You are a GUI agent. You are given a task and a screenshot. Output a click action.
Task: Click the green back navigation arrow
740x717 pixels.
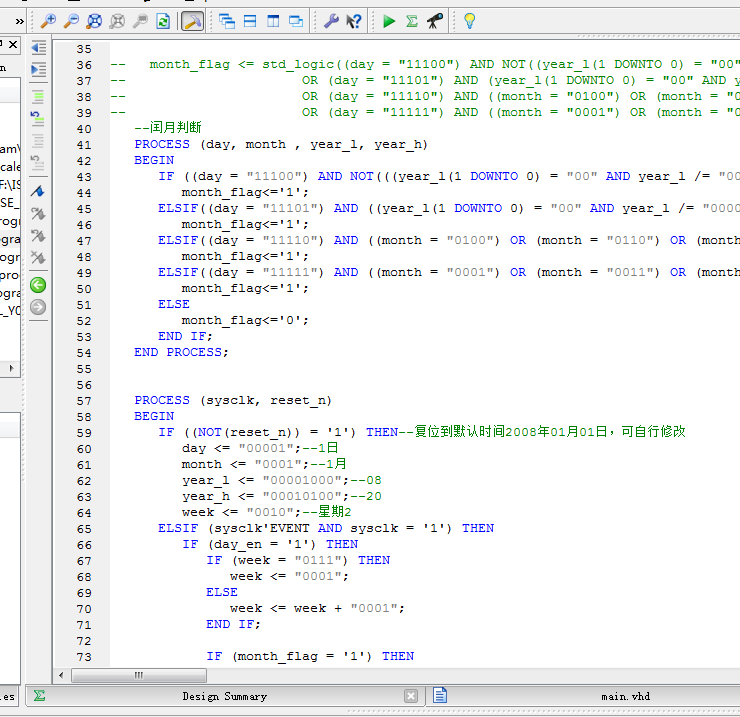pyautogui.click(x=38, y=285)
